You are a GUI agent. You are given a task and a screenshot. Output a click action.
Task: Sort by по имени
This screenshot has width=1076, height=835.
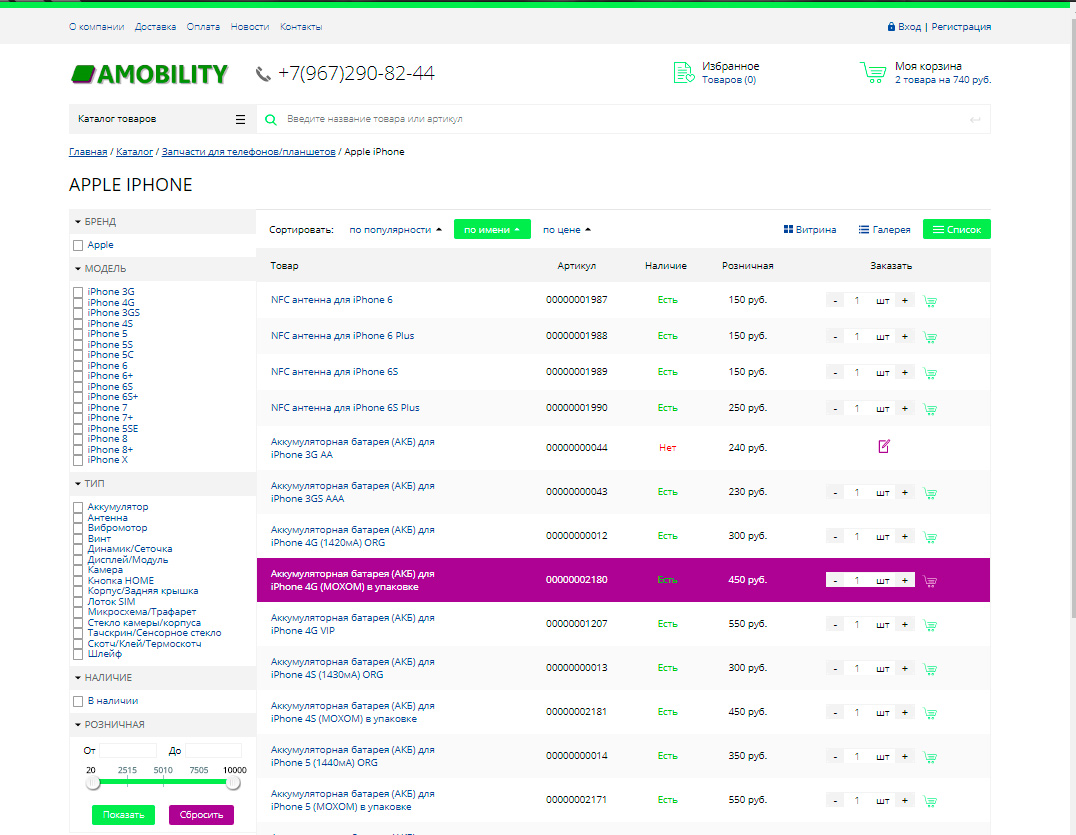coord(492,229)
